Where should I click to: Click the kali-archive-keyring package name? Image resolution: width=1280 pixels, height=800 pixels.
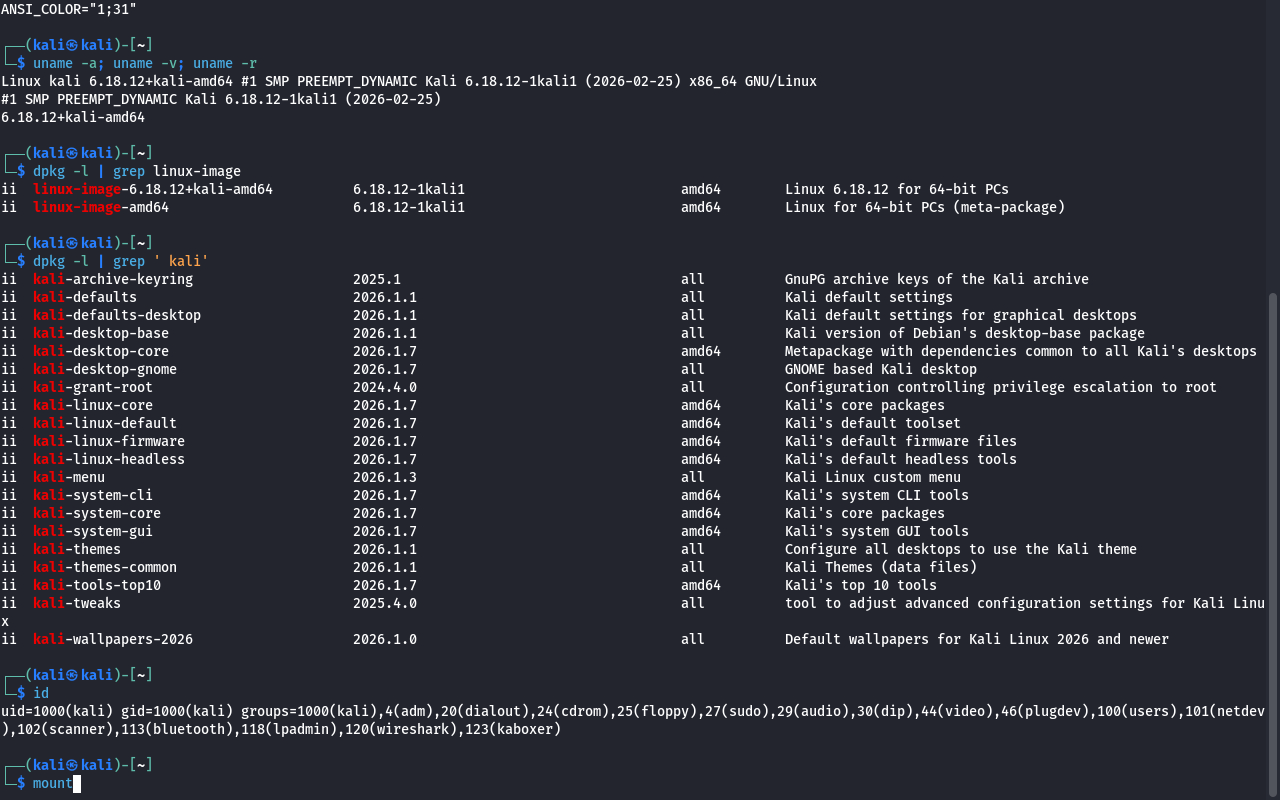tap(112, 279)
